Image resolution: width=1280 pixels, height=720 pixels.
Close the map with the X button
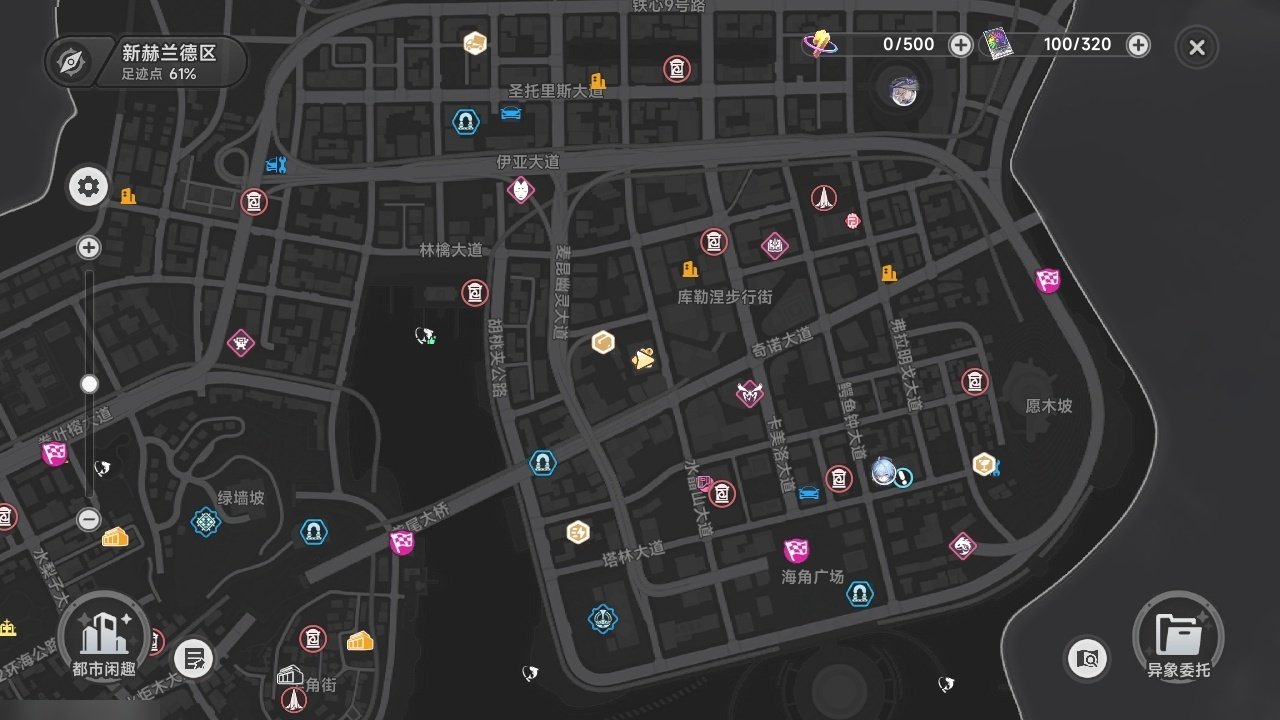(1197, 47)
